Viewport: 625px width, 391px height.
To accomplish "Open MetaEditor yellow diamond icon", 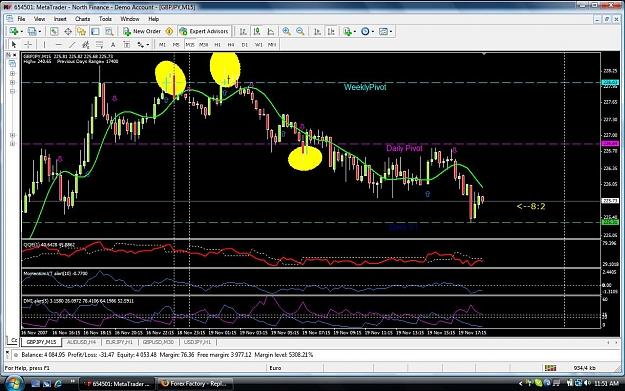I will point(169,31).
